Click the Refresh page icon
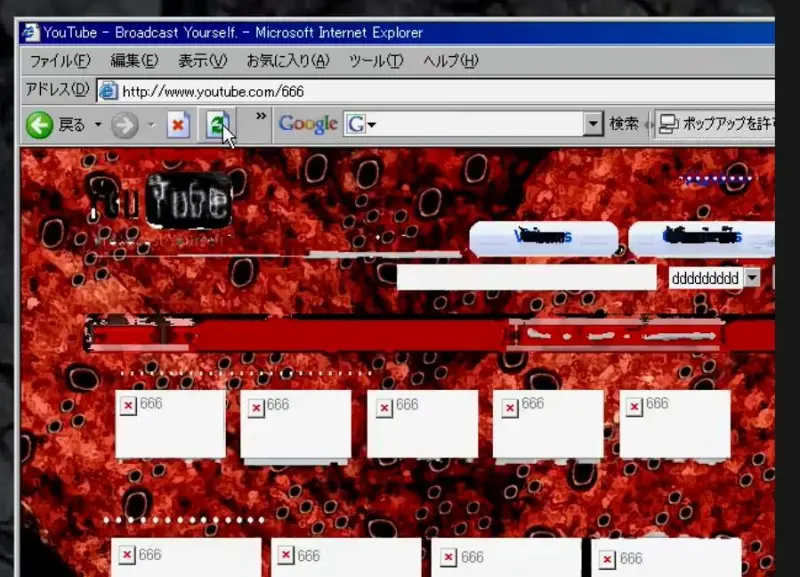 (x=217, y=125)
